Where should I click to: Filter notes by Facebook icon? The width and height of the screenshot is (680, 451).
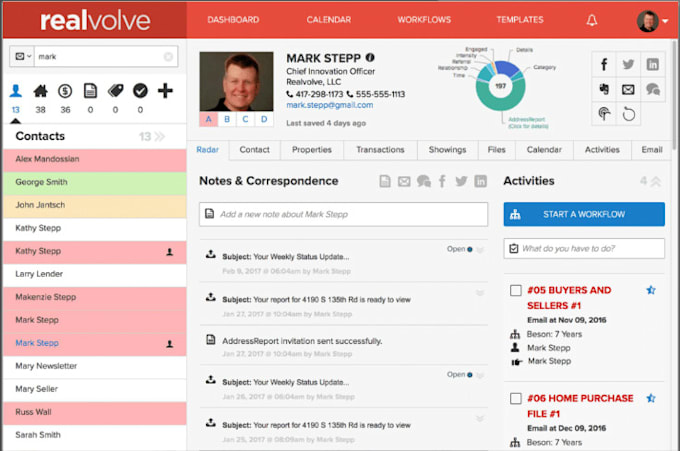coord(442,181)
